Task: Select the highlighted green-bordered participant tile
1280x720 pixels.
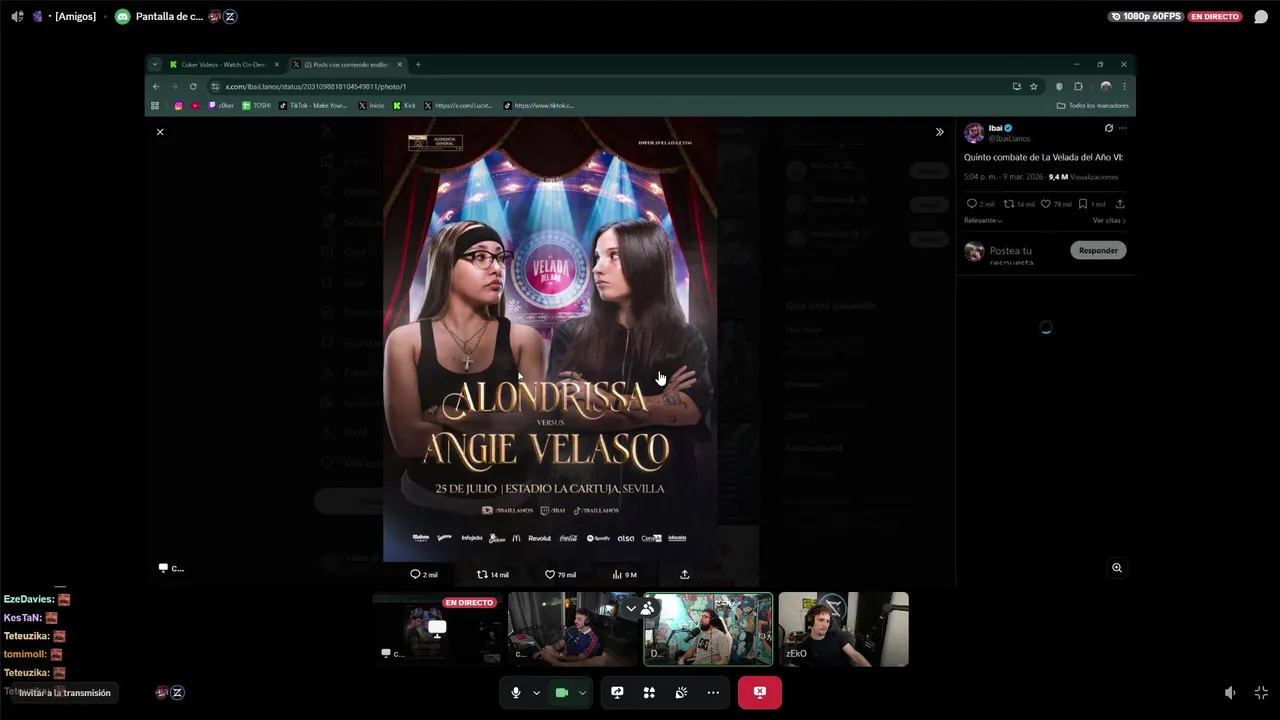Action: (708, 629)
